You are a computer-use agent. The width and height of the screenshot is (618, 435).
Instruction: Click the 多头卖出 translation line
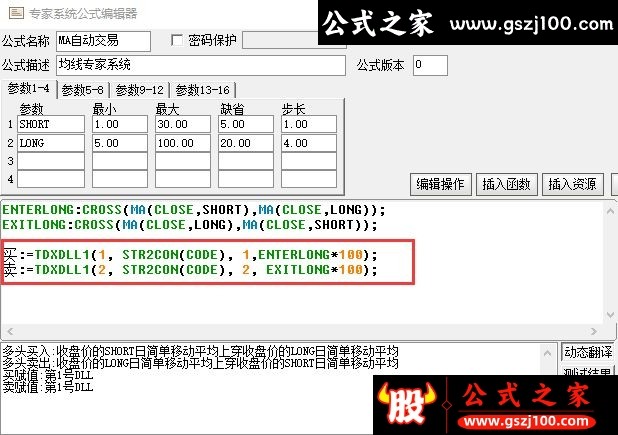[x=201, y=363]
